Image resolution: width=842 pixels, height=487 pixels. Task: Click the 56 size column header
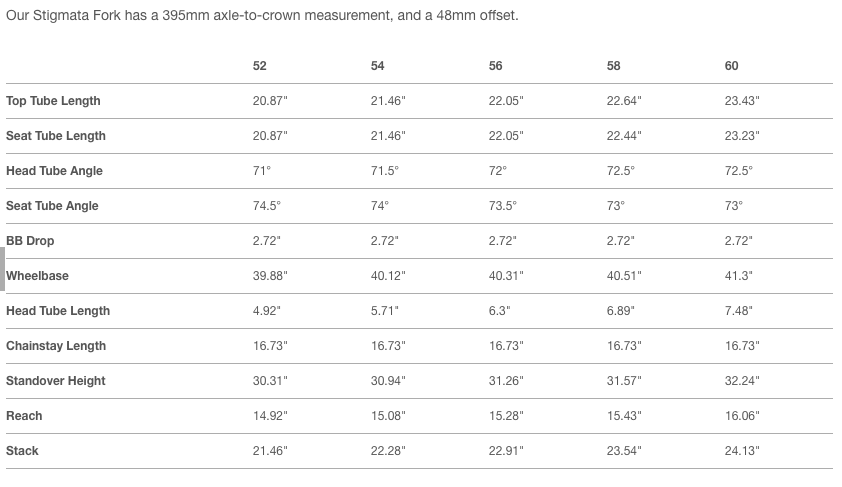point(496,66)
